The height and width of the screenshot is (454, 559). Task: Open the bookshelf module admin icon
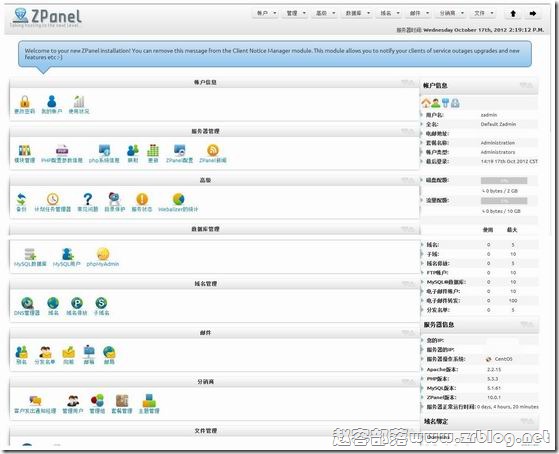click(x=25, y=151)
